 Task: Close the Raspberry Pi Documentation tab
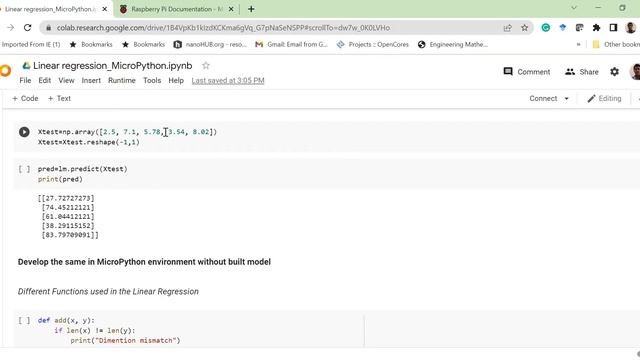point(231,9)
